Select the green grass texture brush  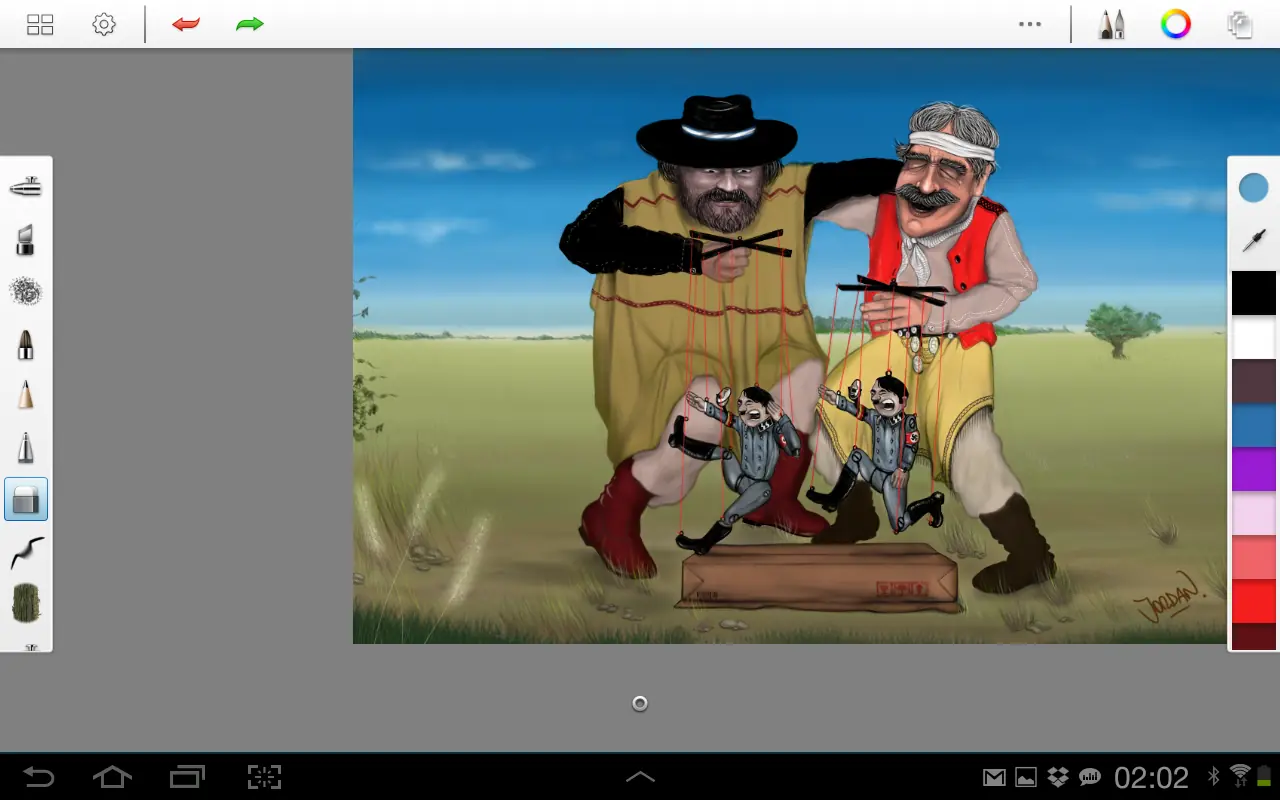(26, 604)
